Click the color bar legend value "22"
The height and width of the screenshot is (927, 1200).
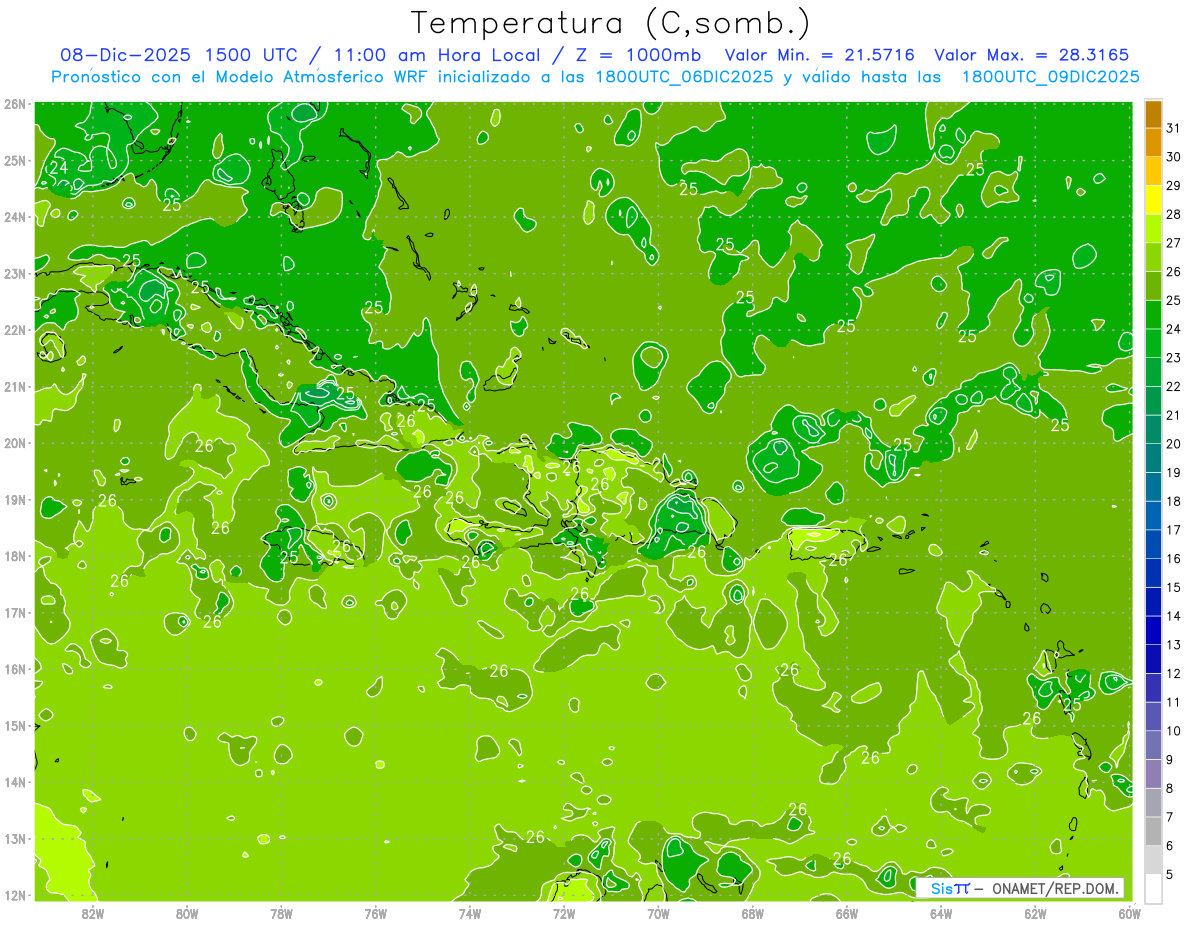(x=1173, y=386)
